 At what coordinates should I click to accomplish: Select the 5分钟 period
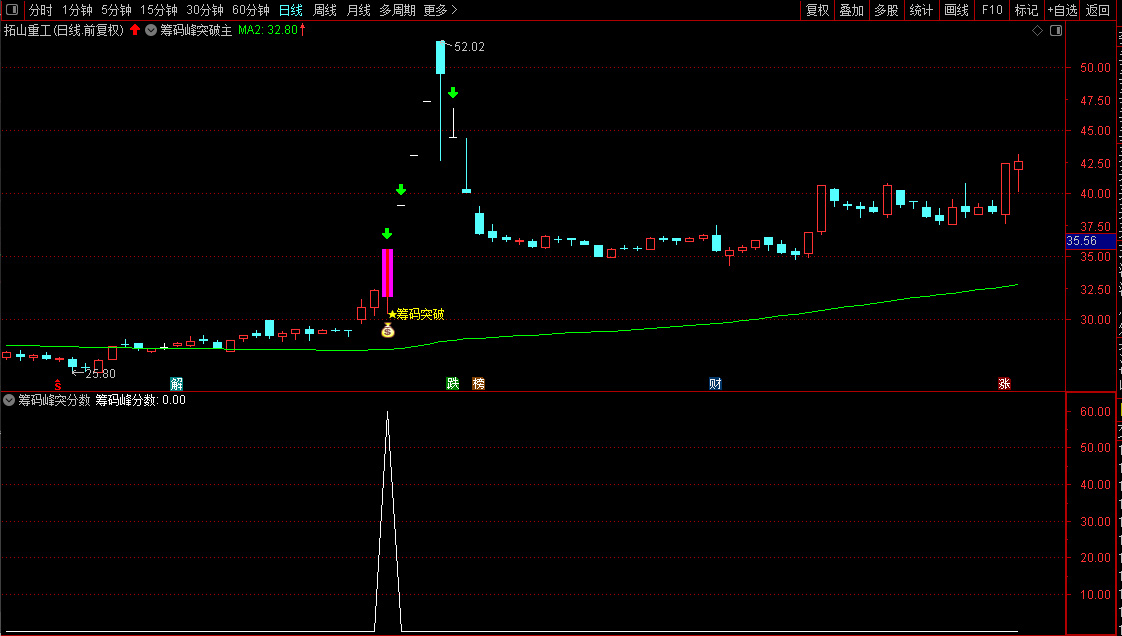coord(116,10)
